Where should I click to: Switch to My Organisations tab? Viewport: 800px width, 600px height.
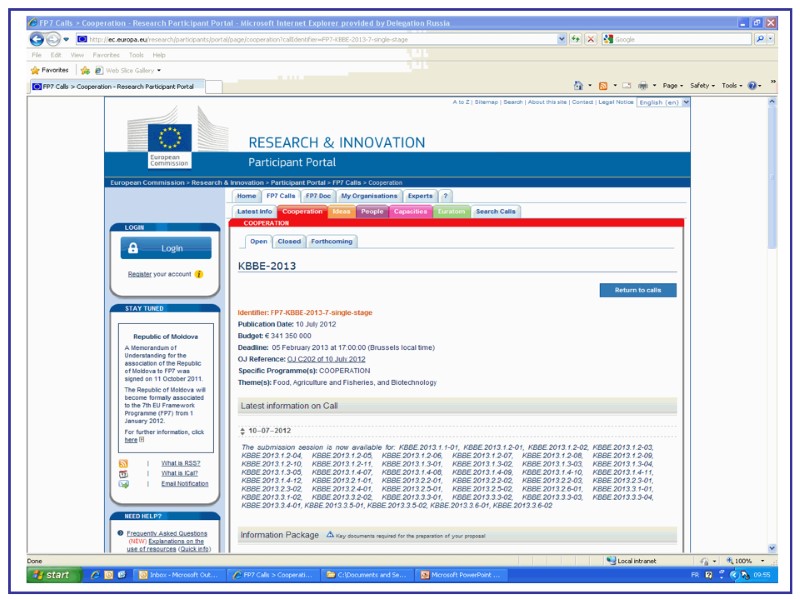[369, 196]
